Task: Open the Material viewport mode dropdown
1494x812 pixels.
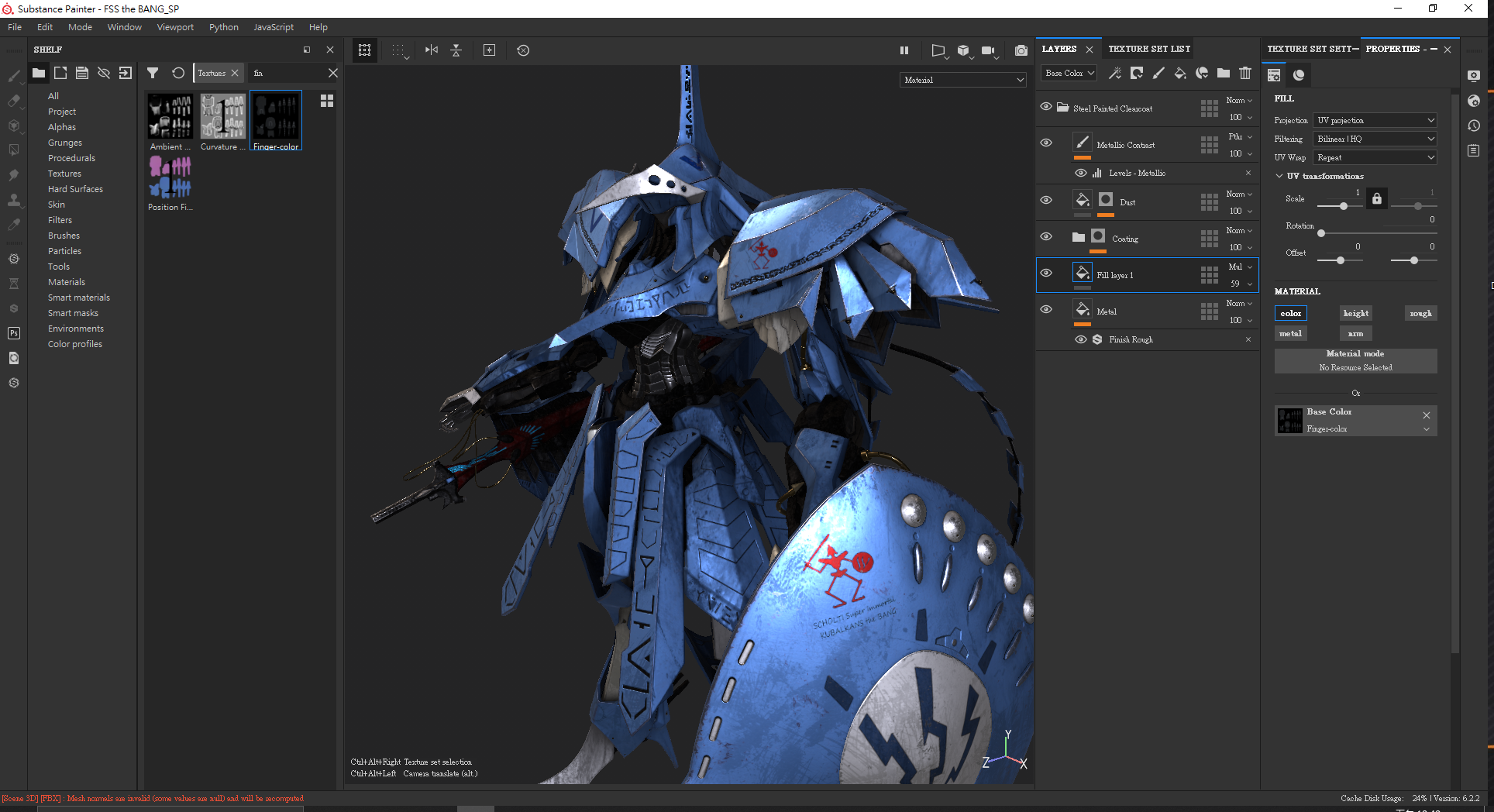Action: click(964, 80)
